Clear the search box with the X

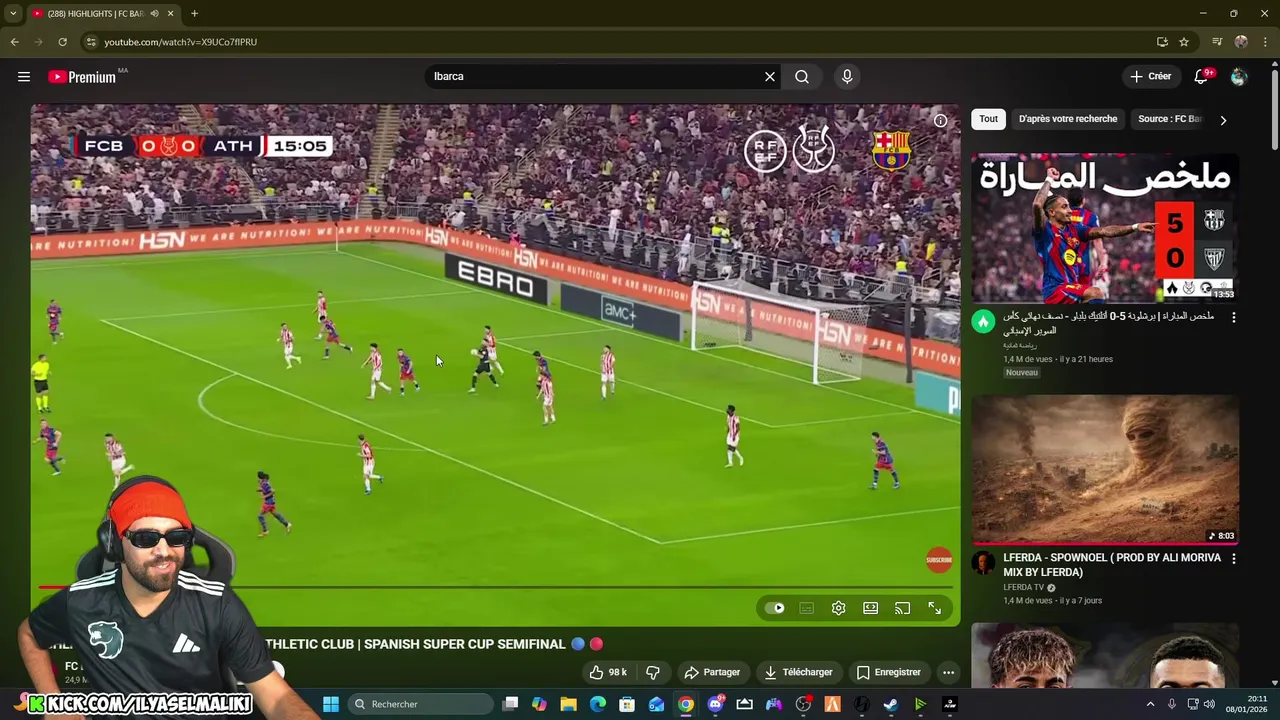tap(770, 77)
